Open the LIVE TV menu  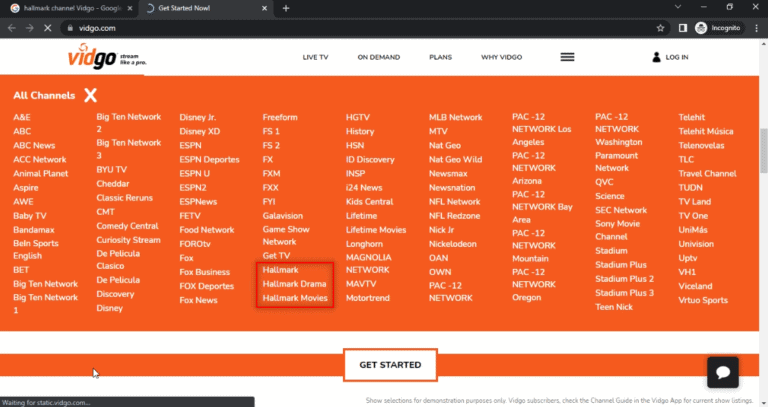click(x=315, y=57)
